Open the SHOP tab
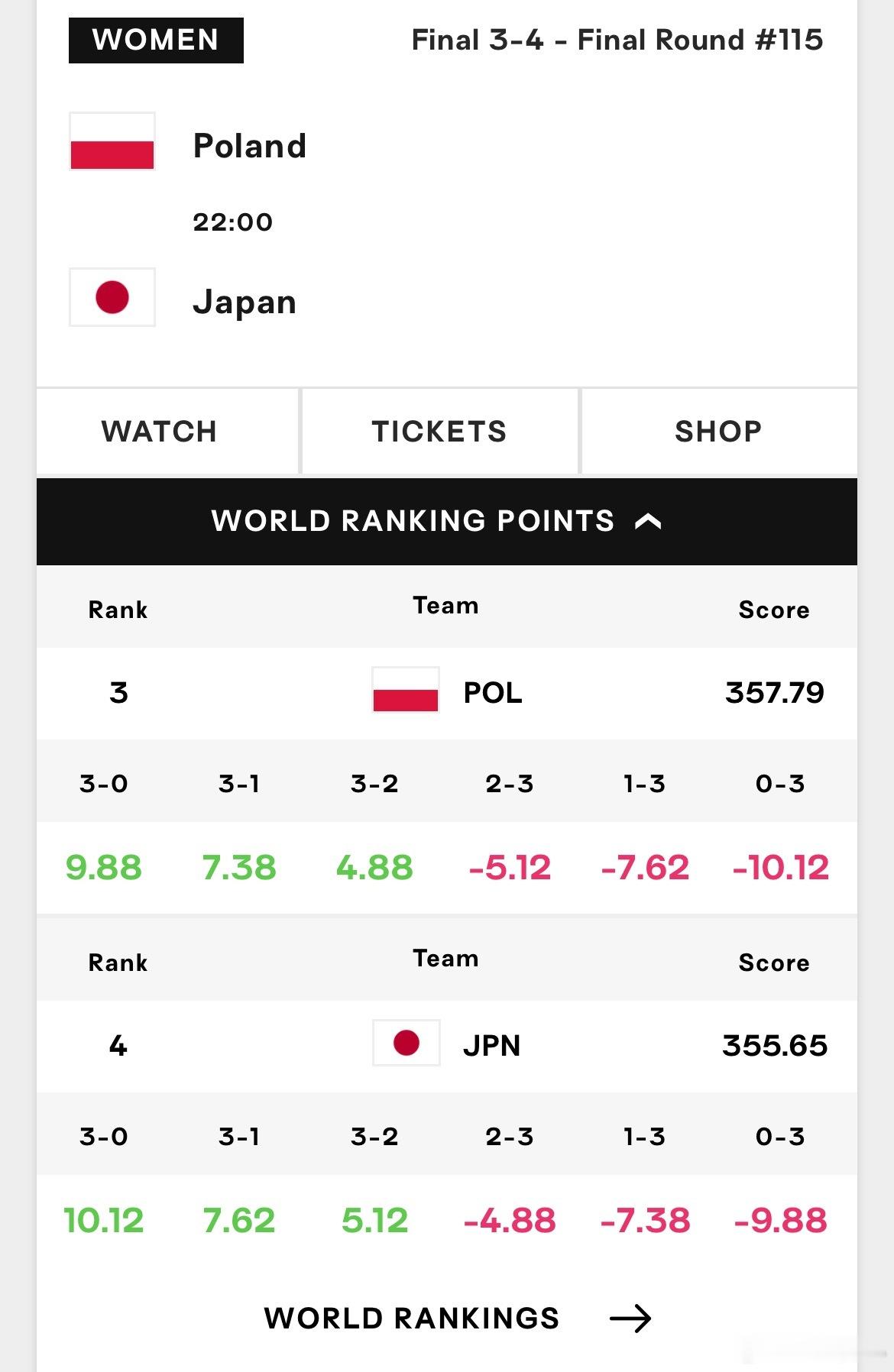 [719, 431]
